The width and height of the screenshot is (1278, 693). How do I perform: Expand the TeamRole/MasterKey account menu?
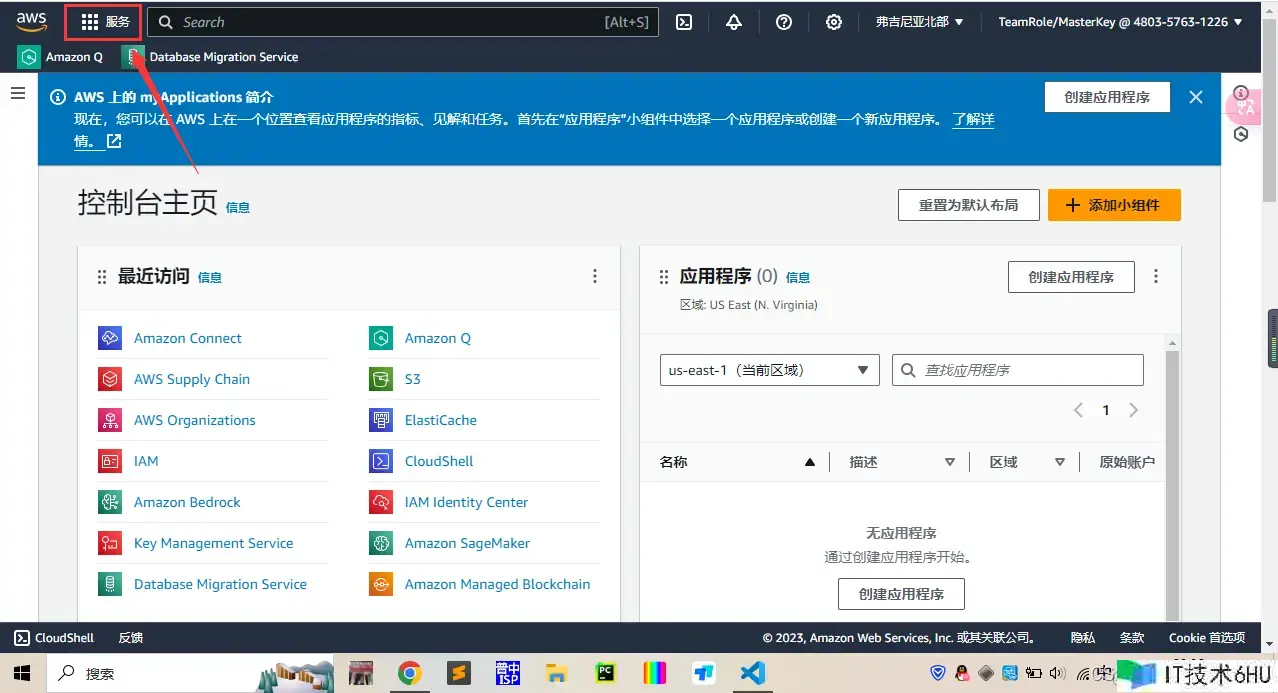point(1120,22)
